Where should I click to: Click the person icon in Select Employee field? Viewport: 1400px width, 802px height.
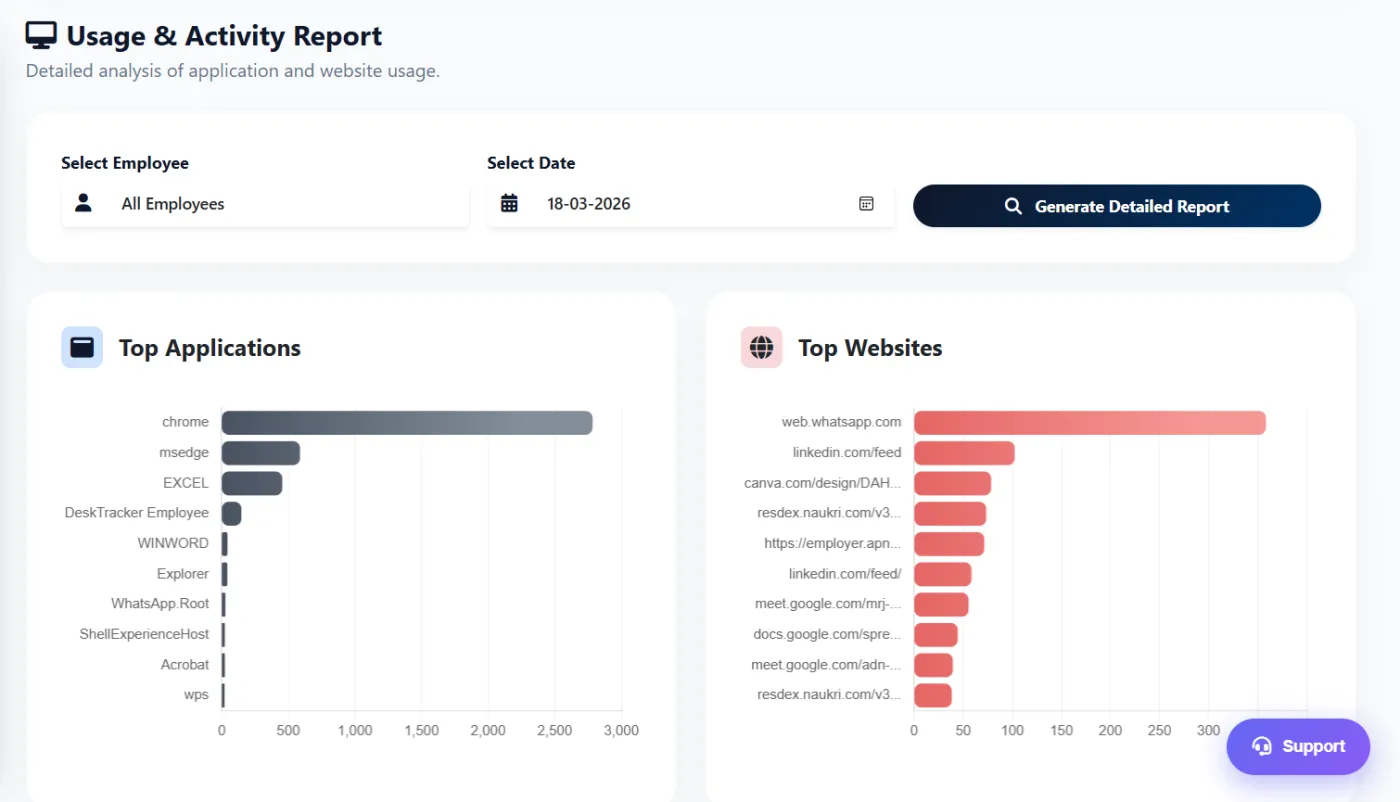83,204
